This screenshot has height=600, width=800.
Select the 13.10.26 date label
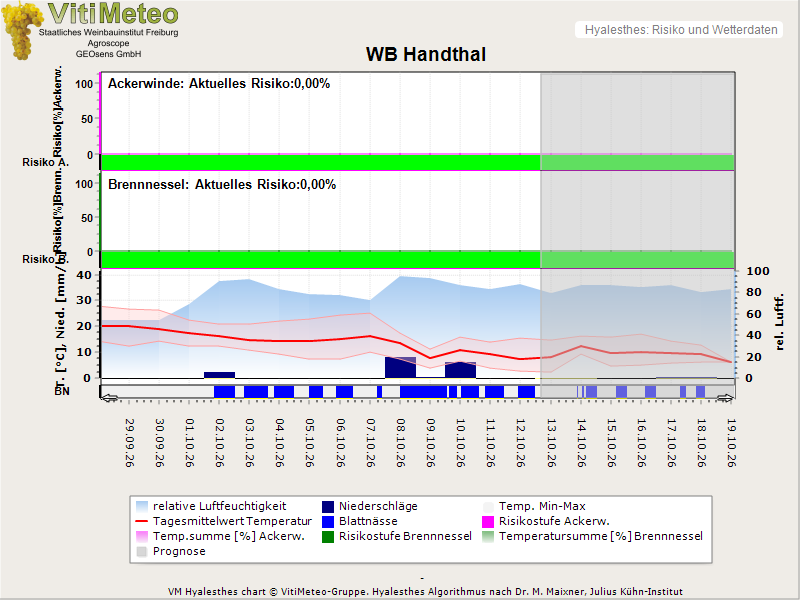click(551, 443)
